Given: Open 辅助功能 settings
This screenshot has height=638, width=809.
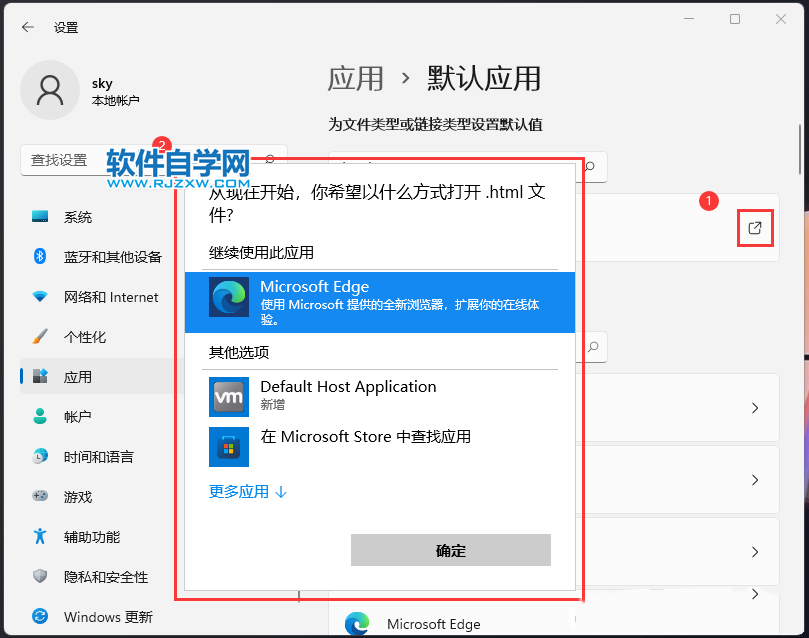Looking at the screenshot, I should point(92,537).
